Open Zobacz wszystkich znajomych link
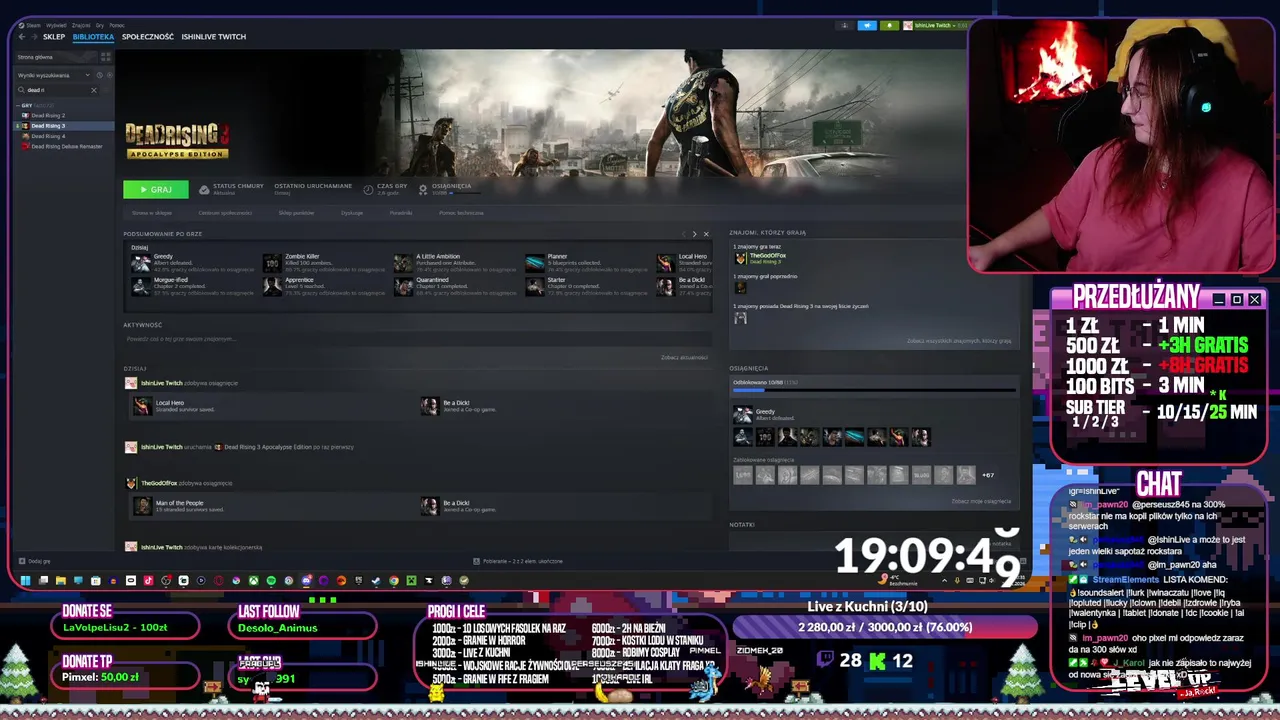1280x720 pixels. (x=959, y=341)
